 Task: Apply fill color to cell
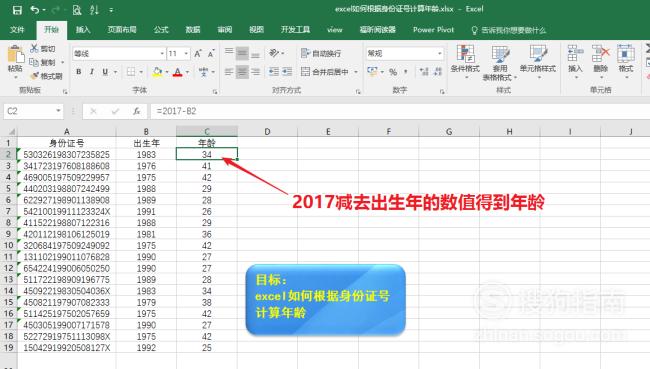click(157, 72)
